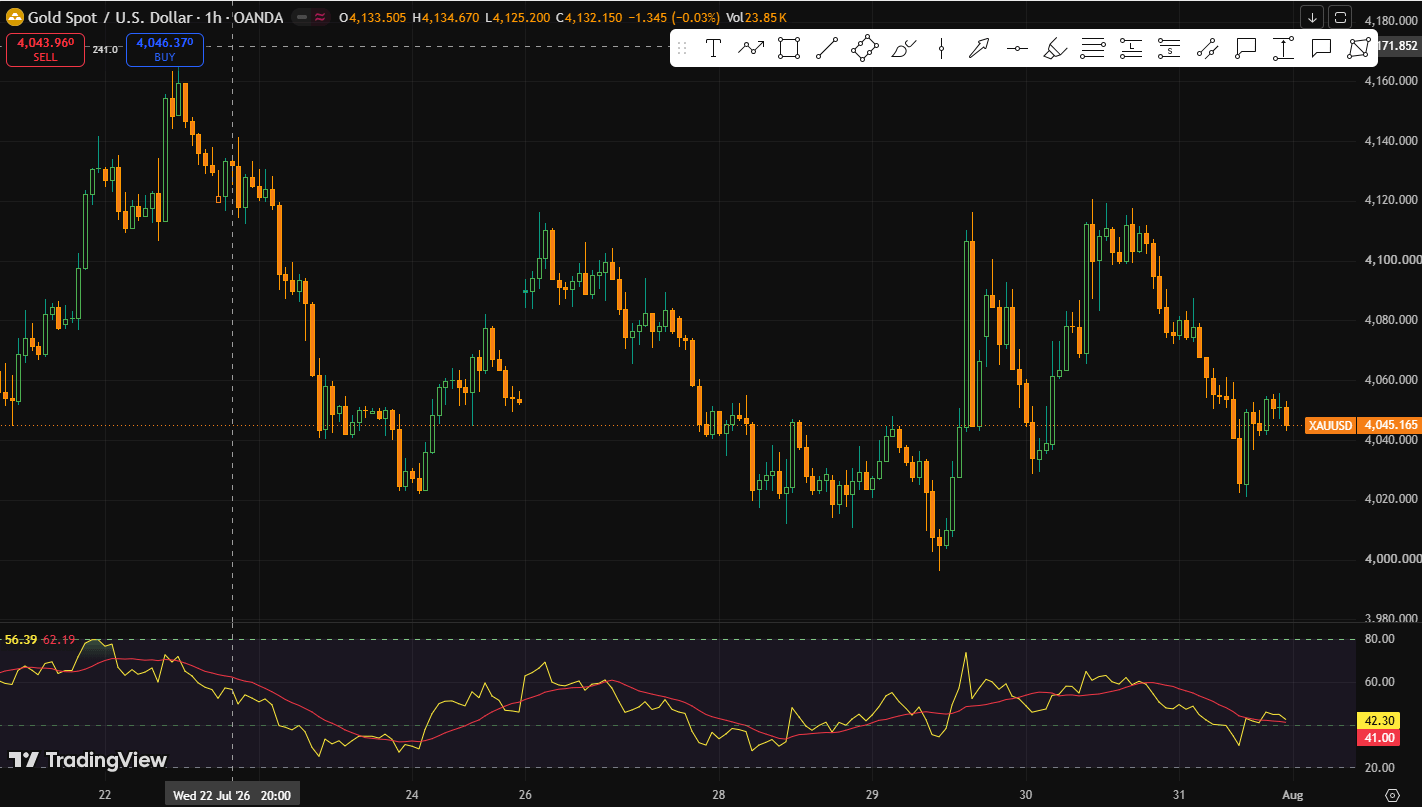This screenshot has height=807, width=1422.
Task: Grab the drawing toolbar drag handle
Action: [x=683, y=48]
